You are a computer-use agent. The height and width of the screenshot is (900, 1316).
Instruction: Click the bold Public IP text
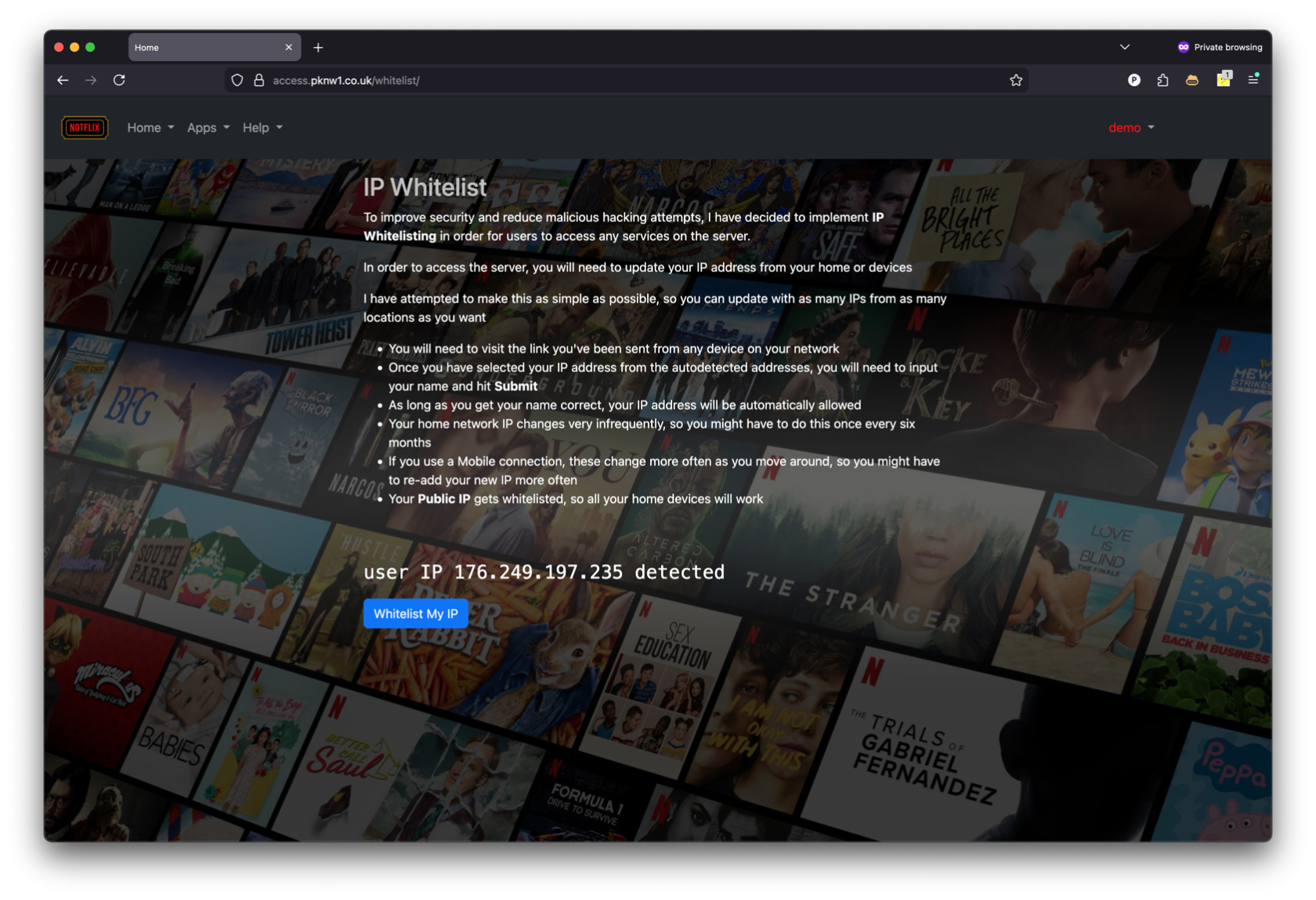click(443, 499)
